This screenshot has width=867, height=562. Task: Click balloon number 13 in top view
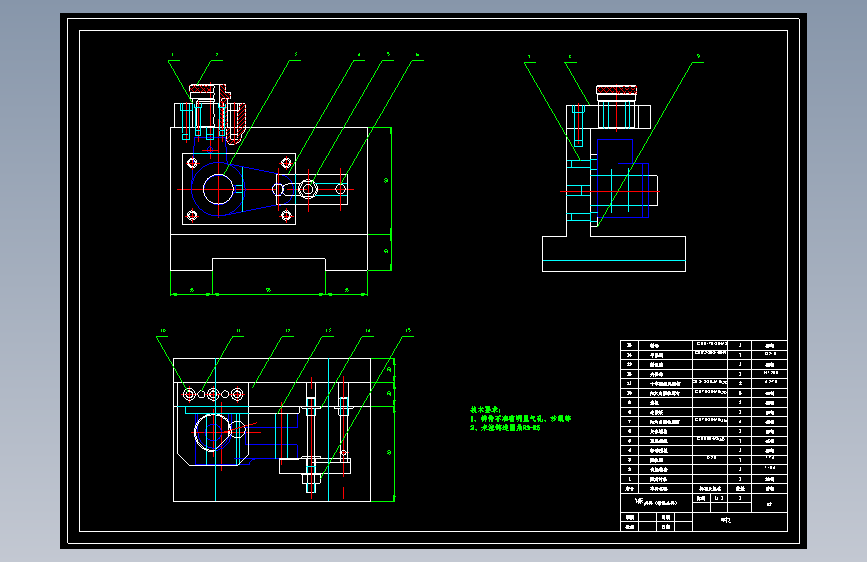(328, 330)
